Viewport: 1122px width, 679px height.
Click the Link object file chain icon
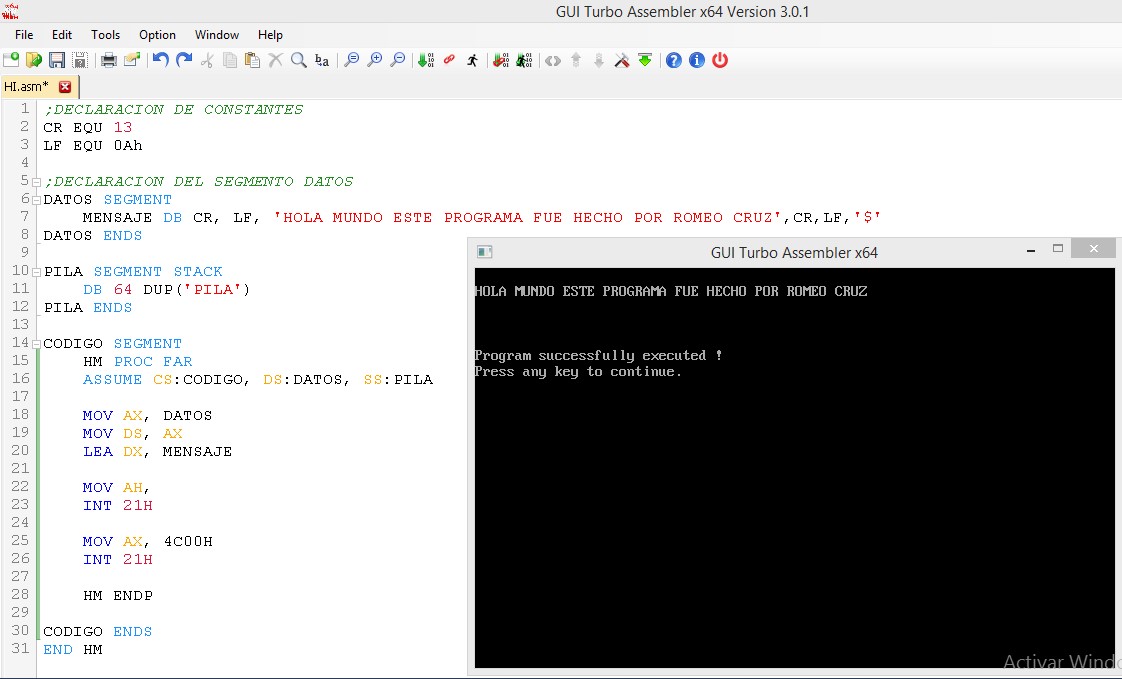point(448,60)
